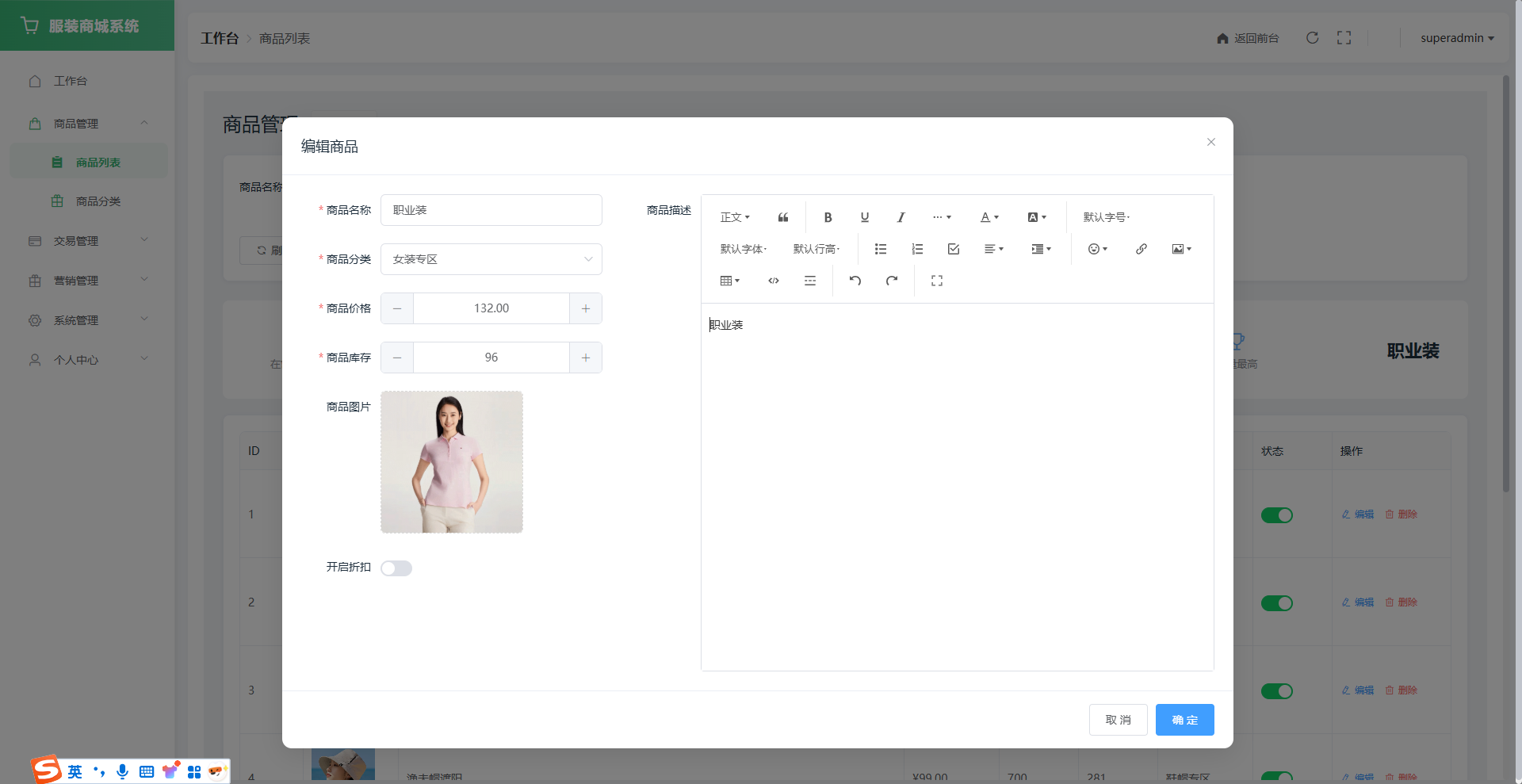Viewport: 1522px width, 784px height.
Task: Click the 取消 cancel button
Action: point(1118,720)
